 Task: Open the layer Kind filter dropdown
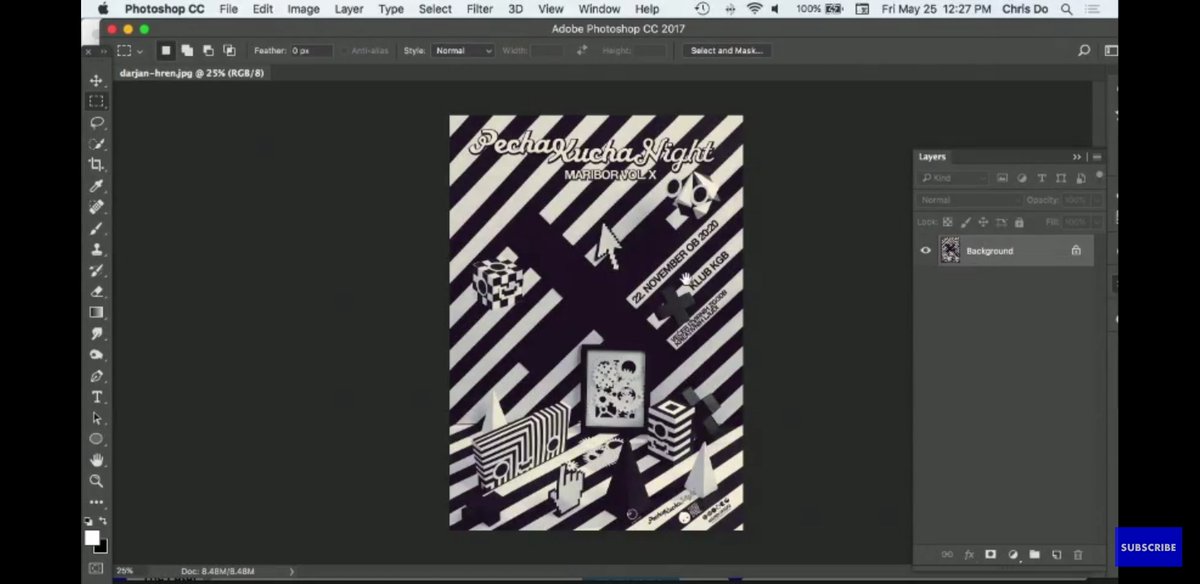pyautogui.click(x=953, y=178)
